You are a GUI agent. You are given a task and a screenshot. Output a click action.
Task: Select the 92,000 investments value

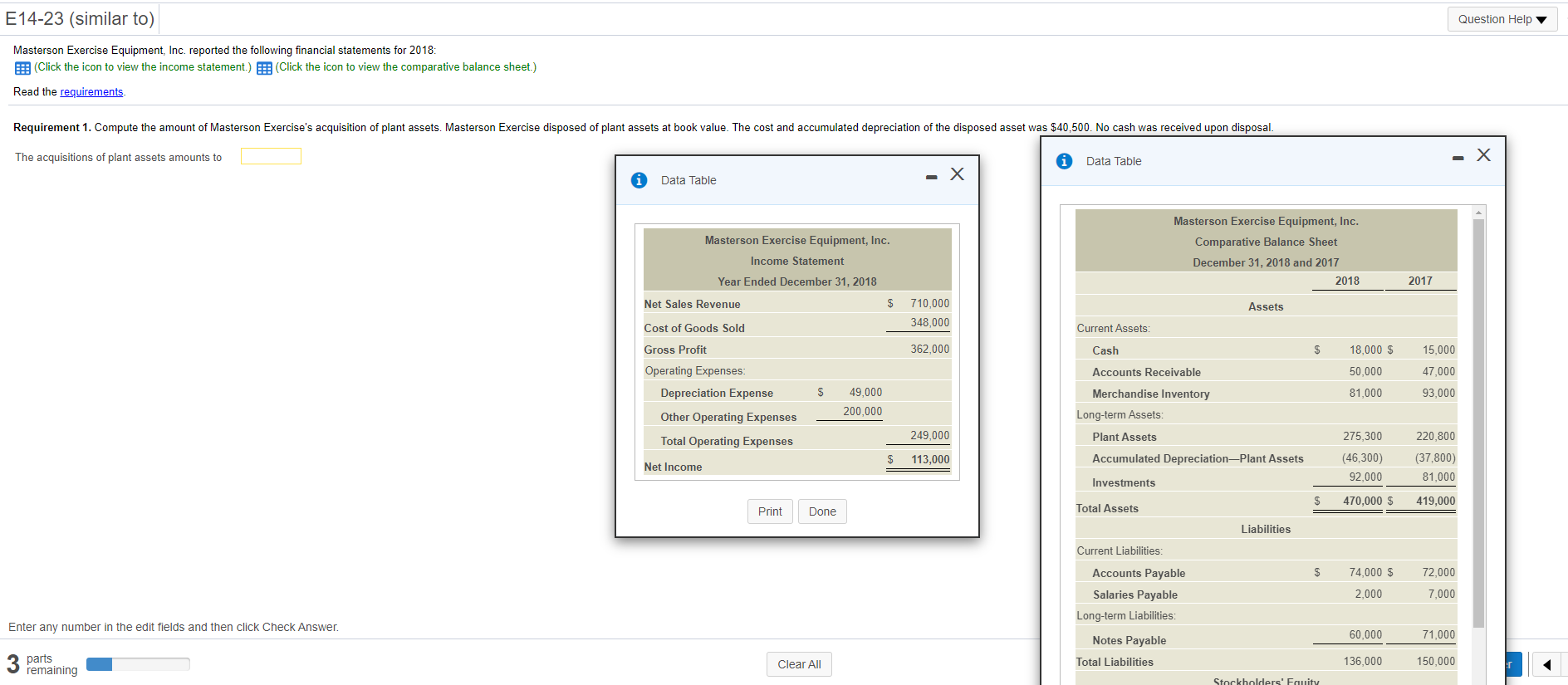click(x=1365, y=477)
